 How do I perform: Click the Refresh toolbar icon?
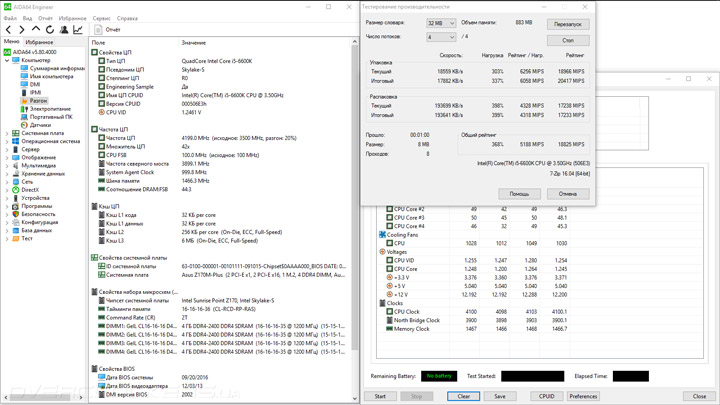tap(50, 29)
